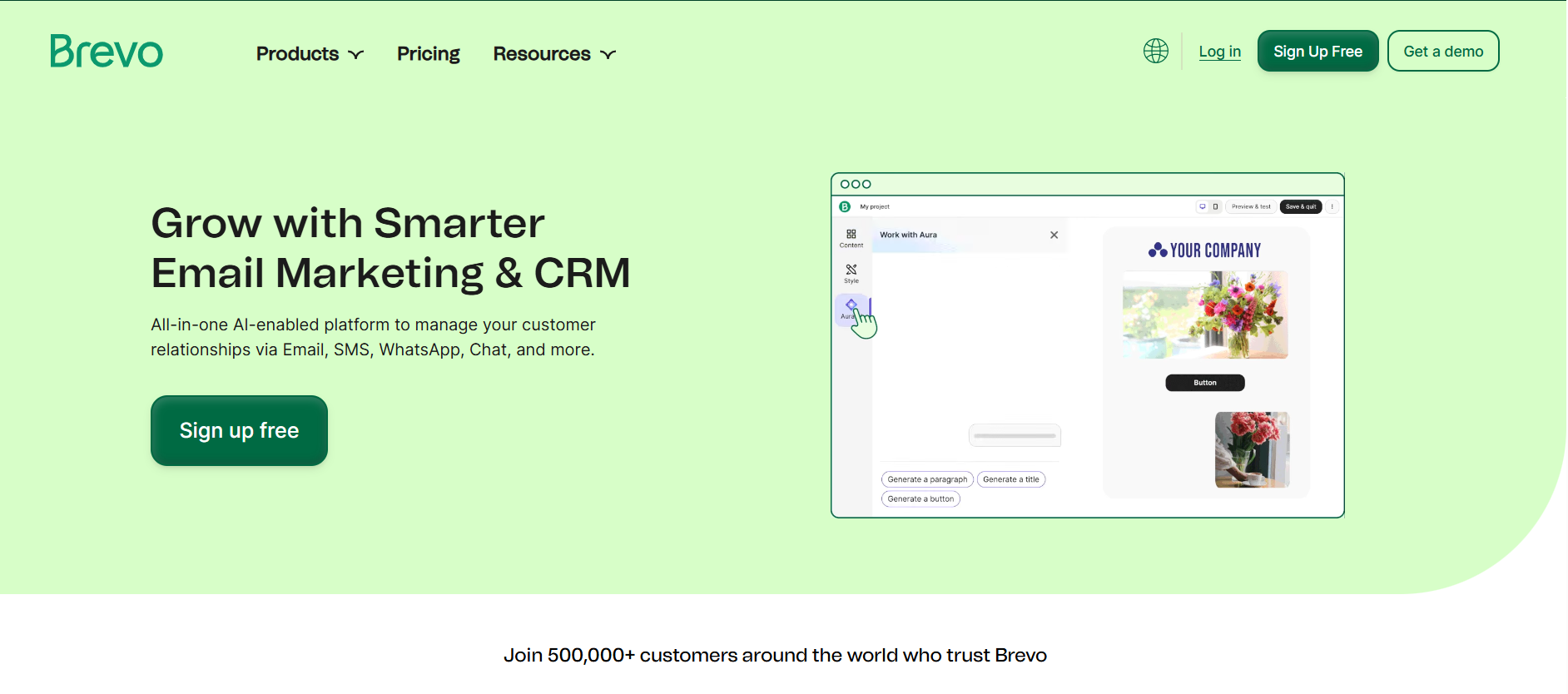Open the language globe selector
Viewport: 1568px width, 694px height.
pos(1156,51)
